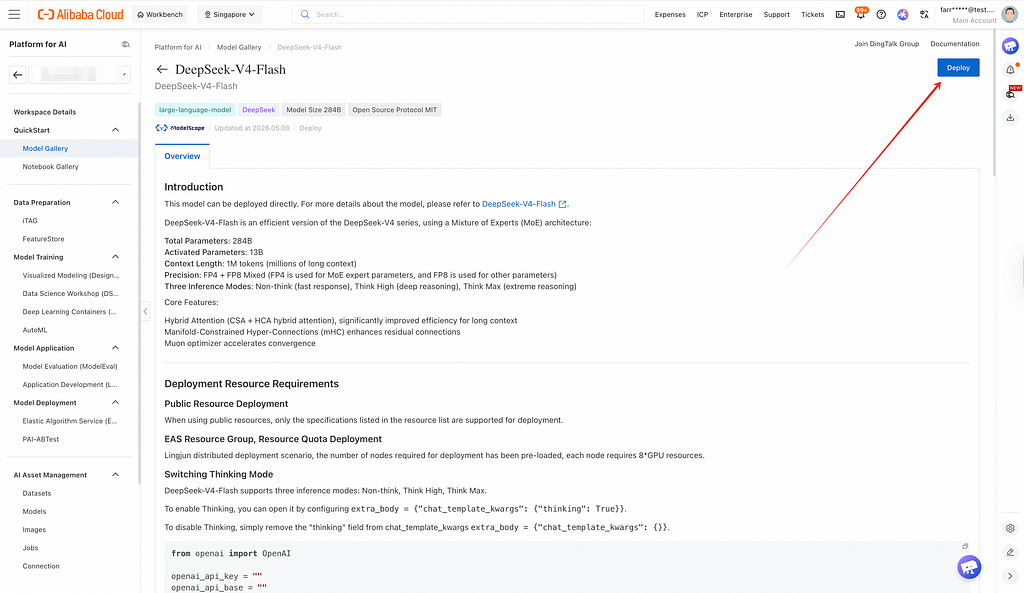Go back using sidebar workspace arrow

[18, 74]
